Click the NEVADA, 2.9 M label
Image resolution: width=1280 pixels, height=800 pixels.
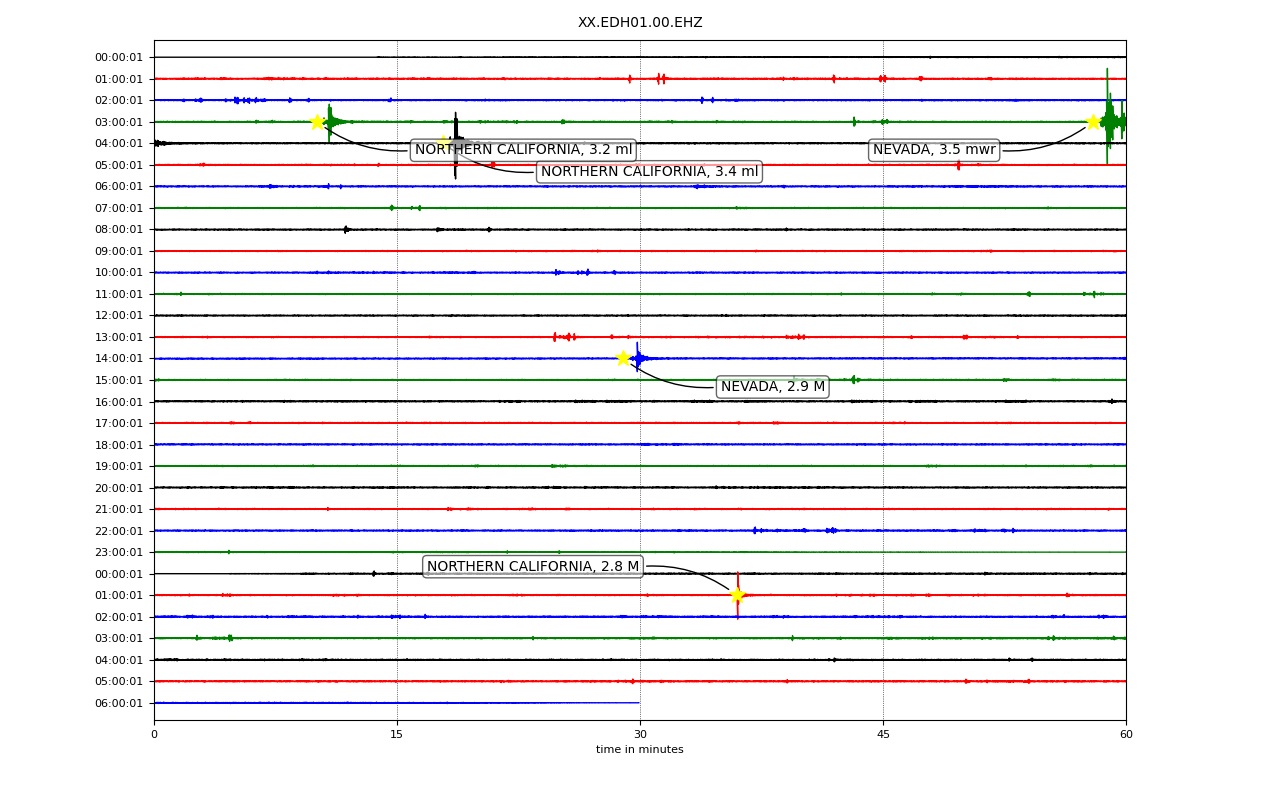[773, 387]
